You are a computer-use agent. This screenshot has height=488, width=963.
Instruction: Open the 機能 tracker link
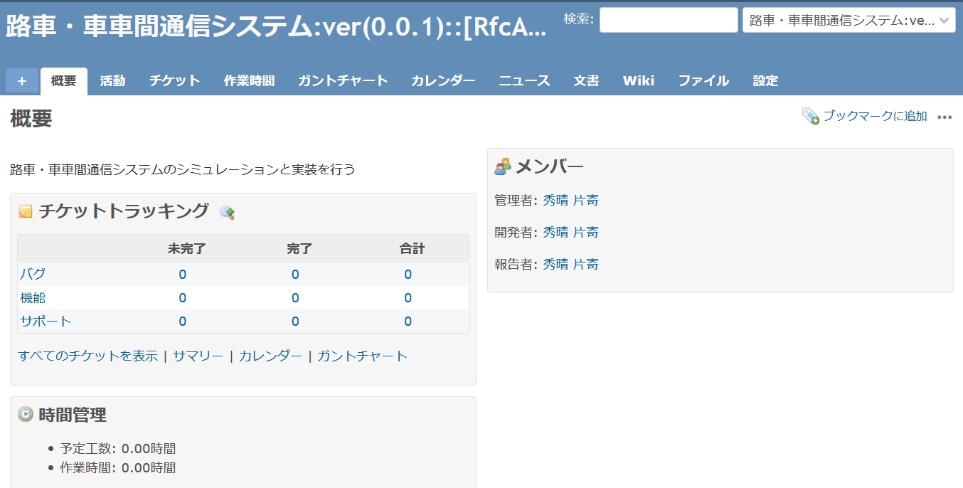pos(33,298)
